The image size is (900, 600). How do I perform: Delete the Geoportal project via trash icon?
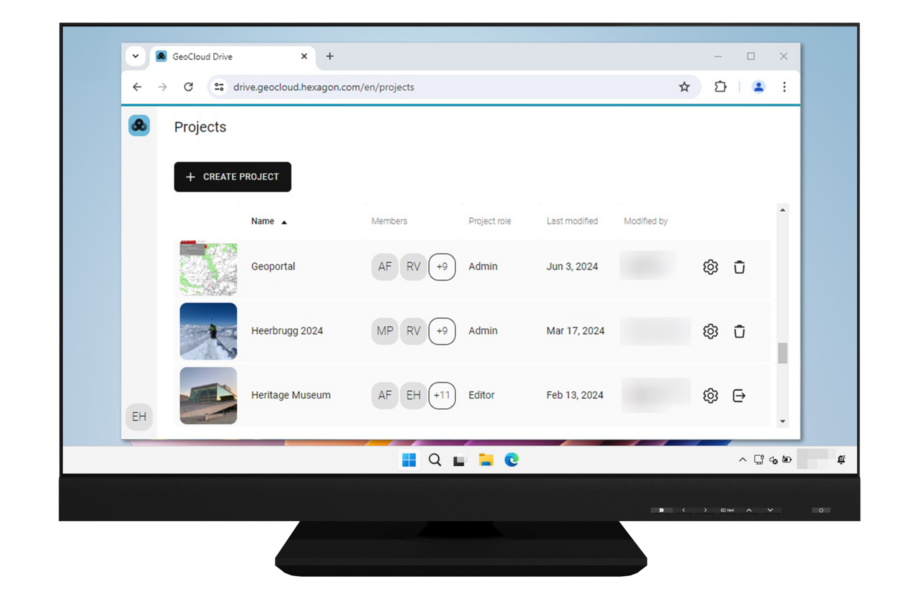coord(739,267)
